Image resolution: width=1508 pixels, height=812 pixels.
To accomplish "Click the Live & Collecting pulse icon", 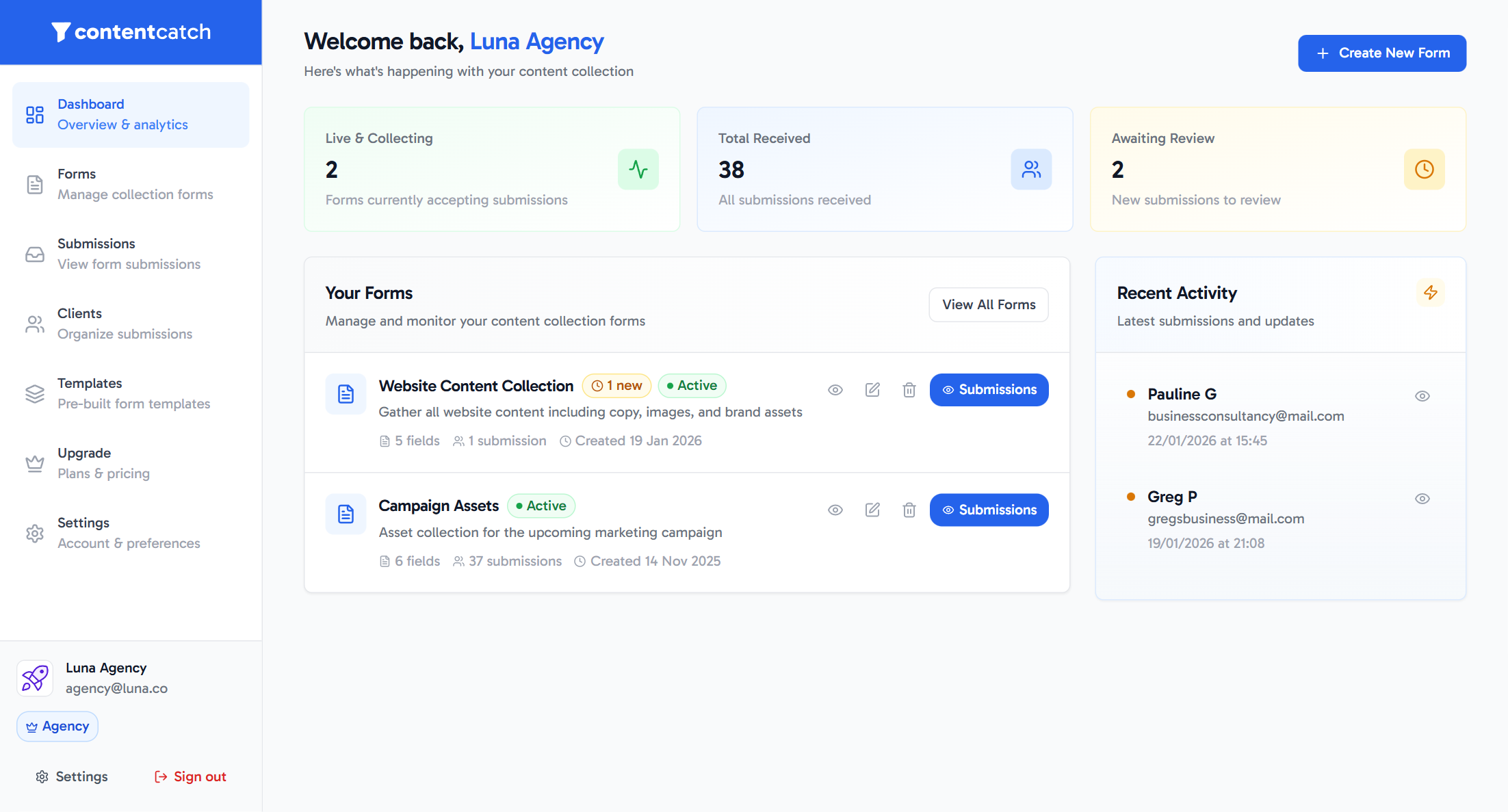I will (638, 169).
